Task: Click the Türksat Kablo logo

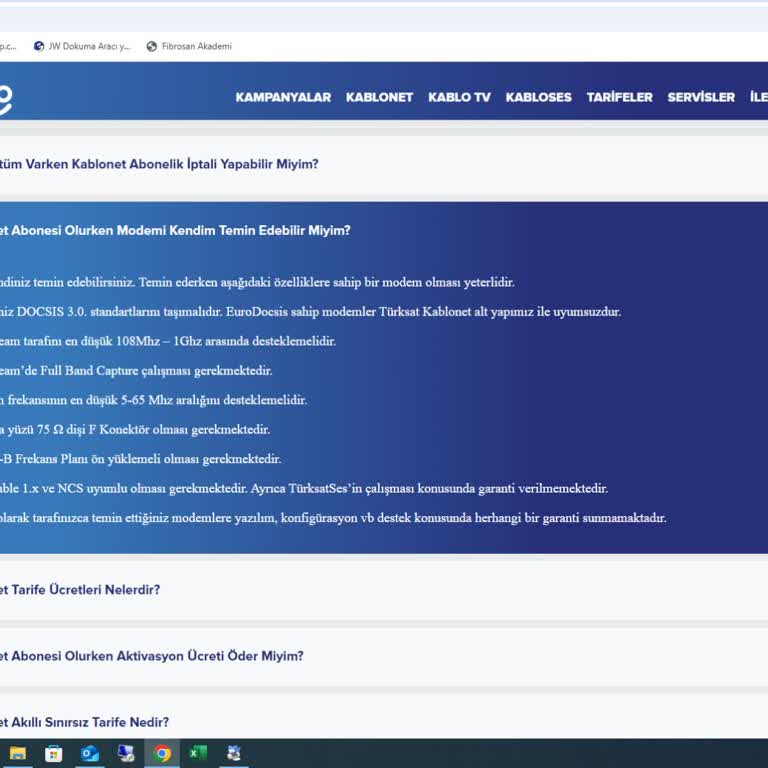Action: point(5,100)
